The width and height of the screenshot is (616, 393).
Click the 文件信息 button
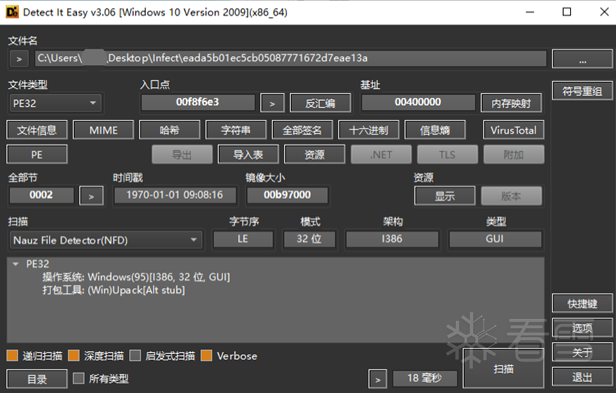(x=37, y=130)
